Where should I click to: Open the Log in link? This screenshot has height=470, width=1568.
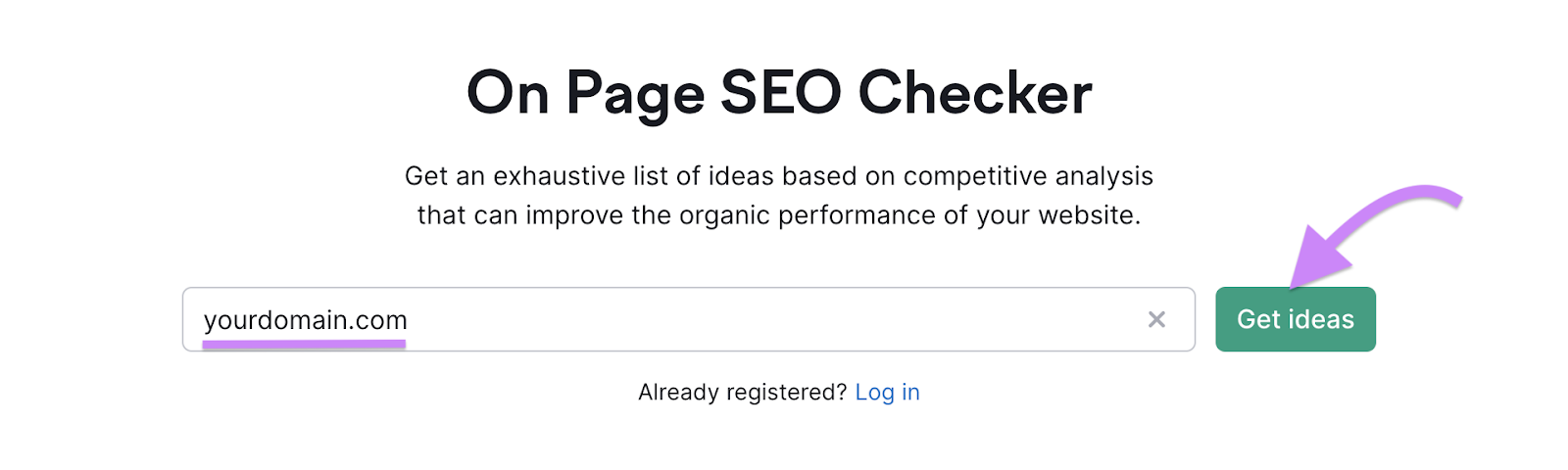pos(887,393)
